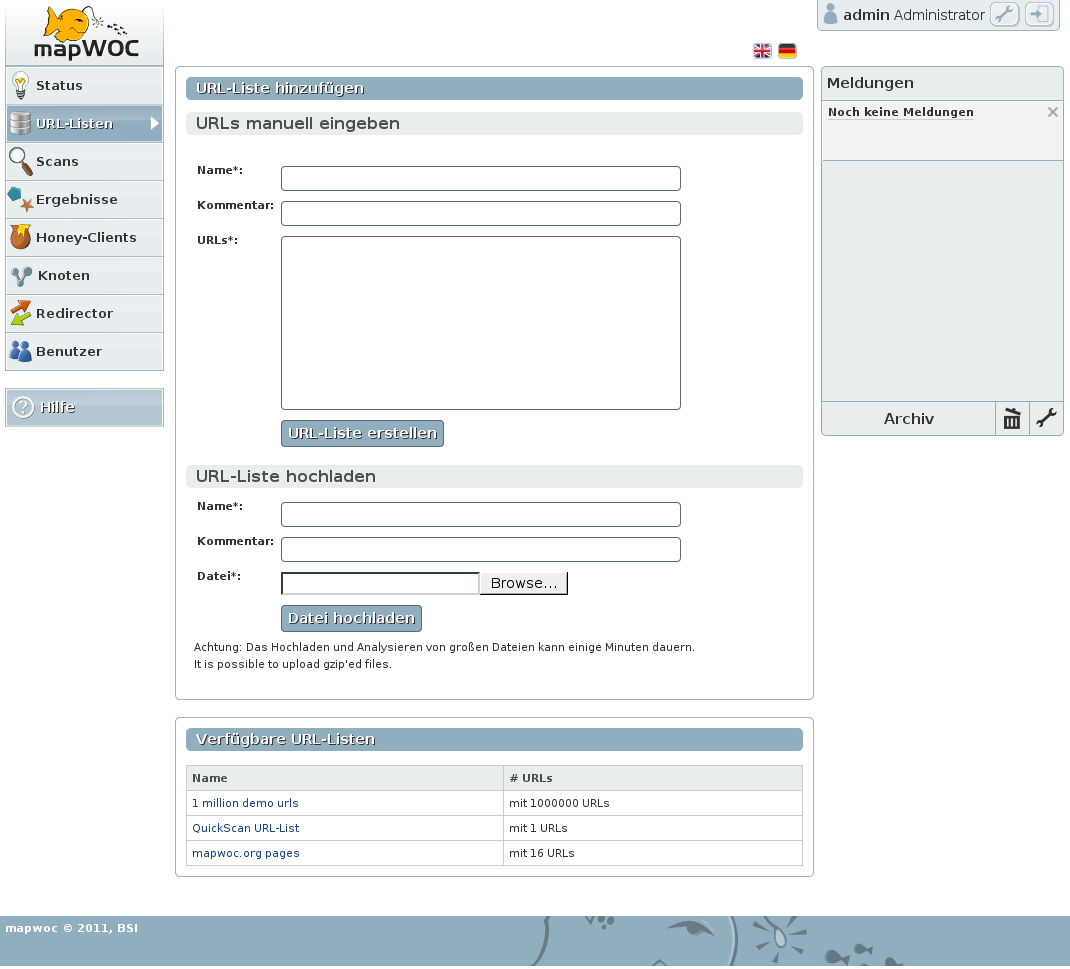Delete messages with trash icon
The image size is (1070, 969).
pos(1012,419)
